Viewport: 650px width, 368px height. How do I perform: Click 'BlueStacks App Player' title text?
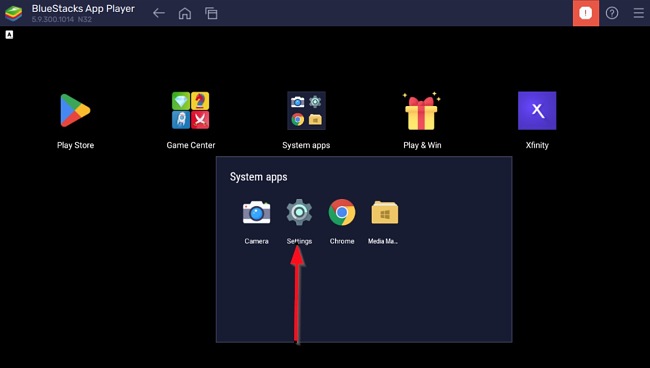point(83,8)
